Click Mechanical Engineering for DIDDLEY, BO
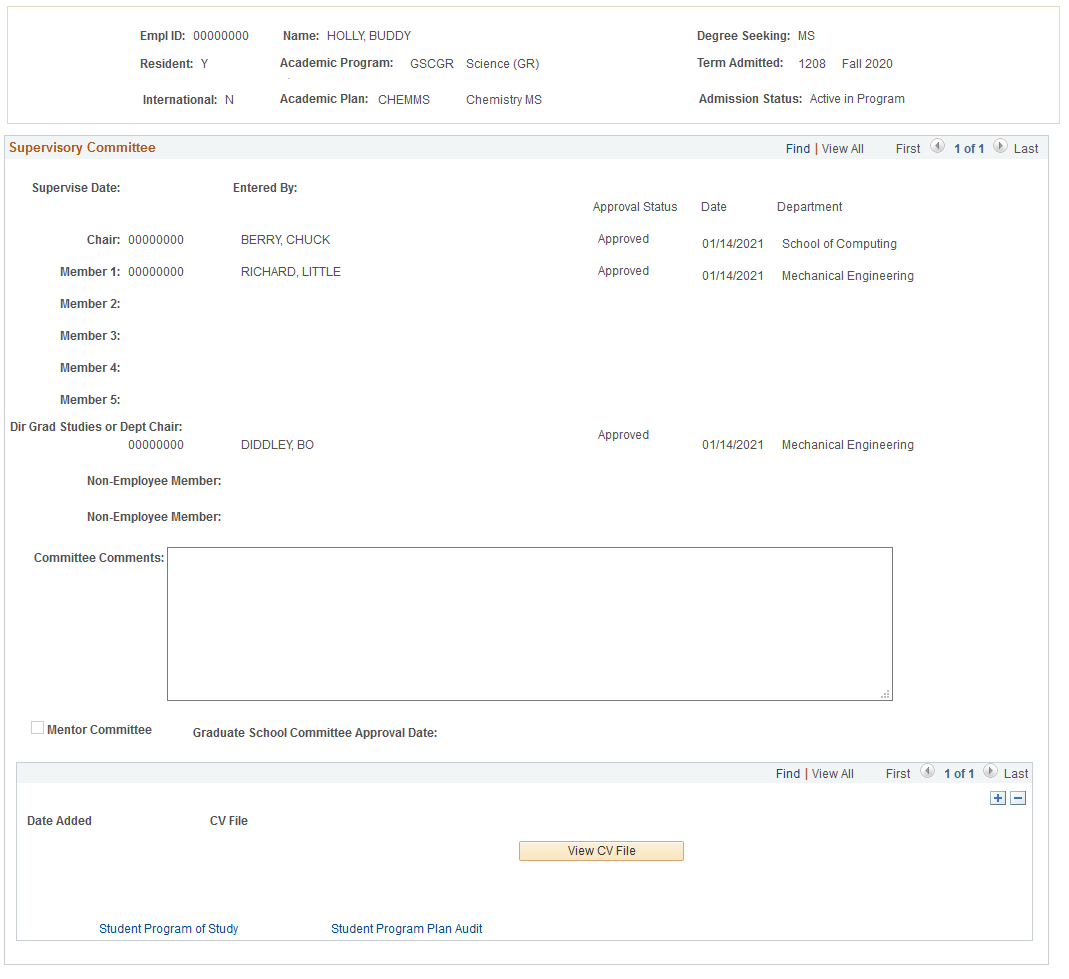Viewport: 1069px width, 979px height. (x=847, y=445)
